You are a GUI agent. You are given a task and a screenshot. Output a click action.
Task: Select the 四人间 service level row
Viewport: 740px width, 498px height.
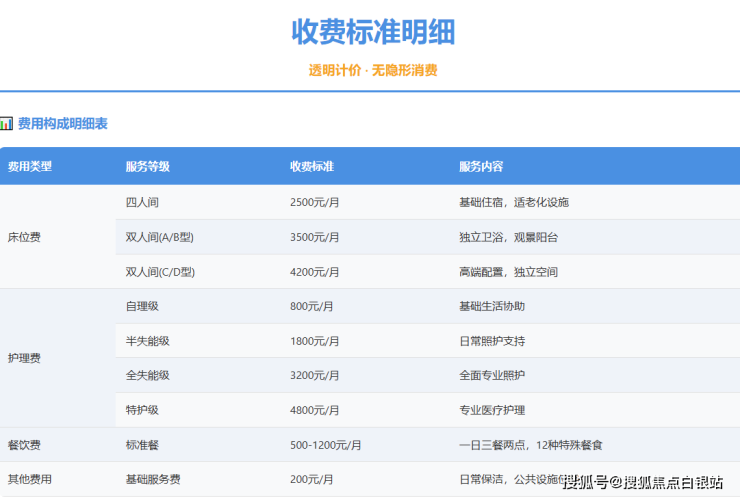tap(142, 202)
